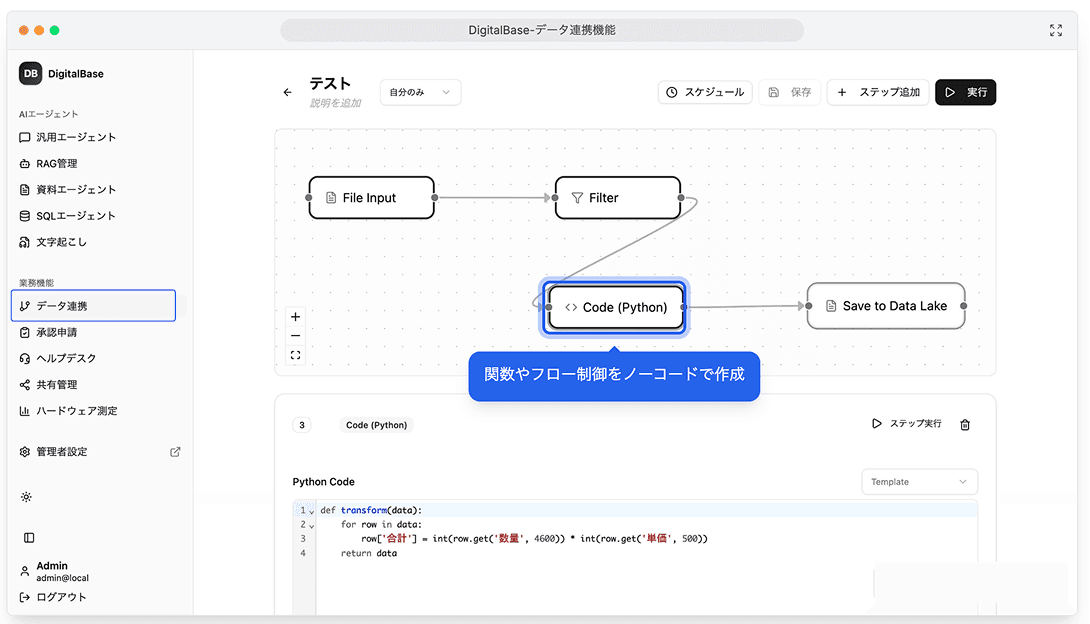Select the File Input node
The image size is (1090, 624).
[372, 197]
